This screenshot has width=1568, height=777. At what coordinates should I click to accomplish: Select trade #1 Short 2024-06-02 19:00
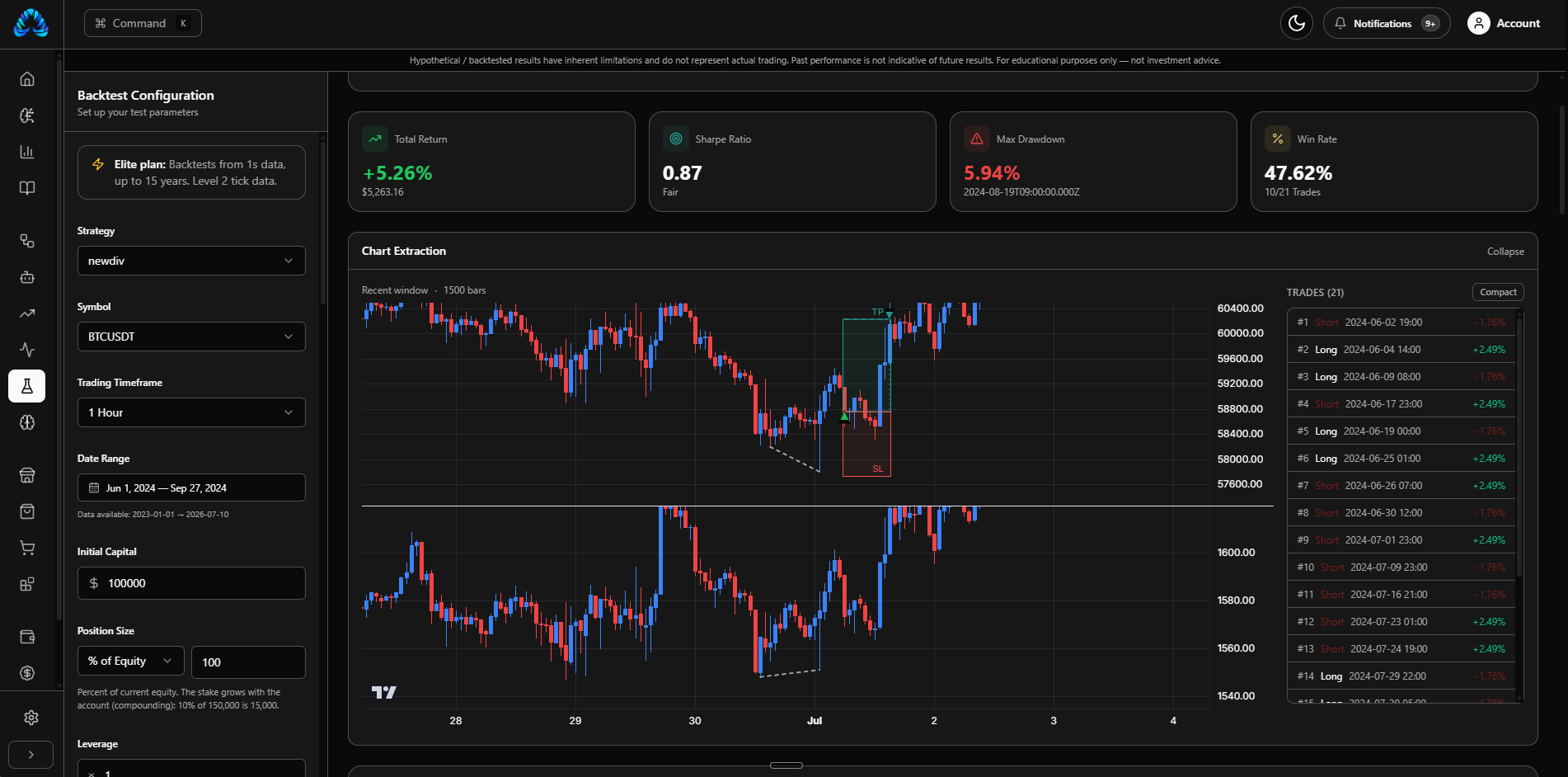click(x=1401, y=323)
